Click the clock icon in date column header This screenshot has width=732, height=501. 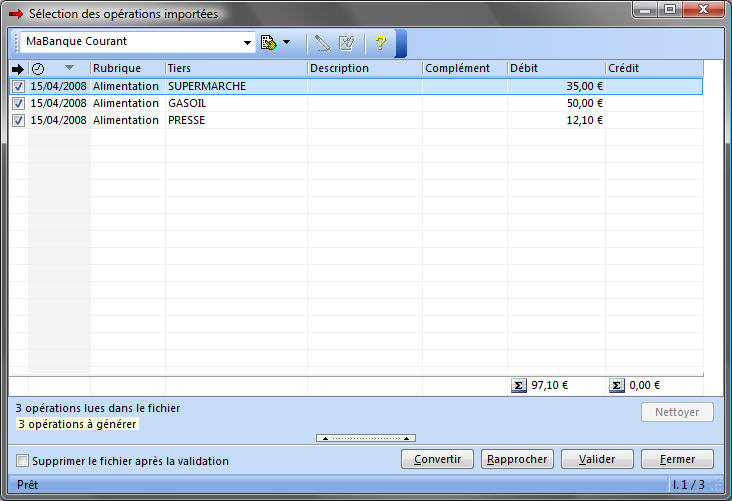38,68
